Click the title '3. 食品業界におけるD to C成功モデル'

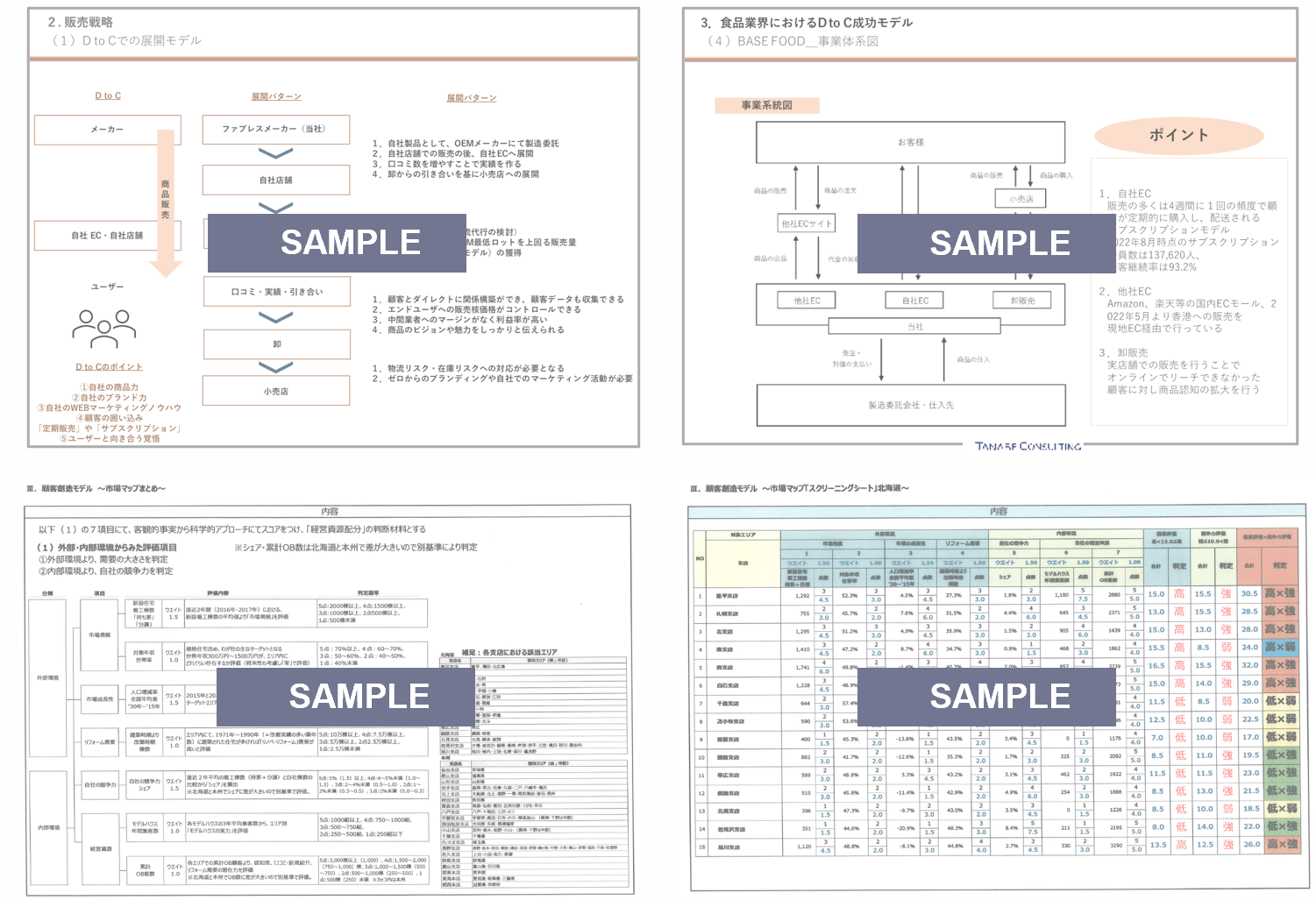[x=807, y=23]
